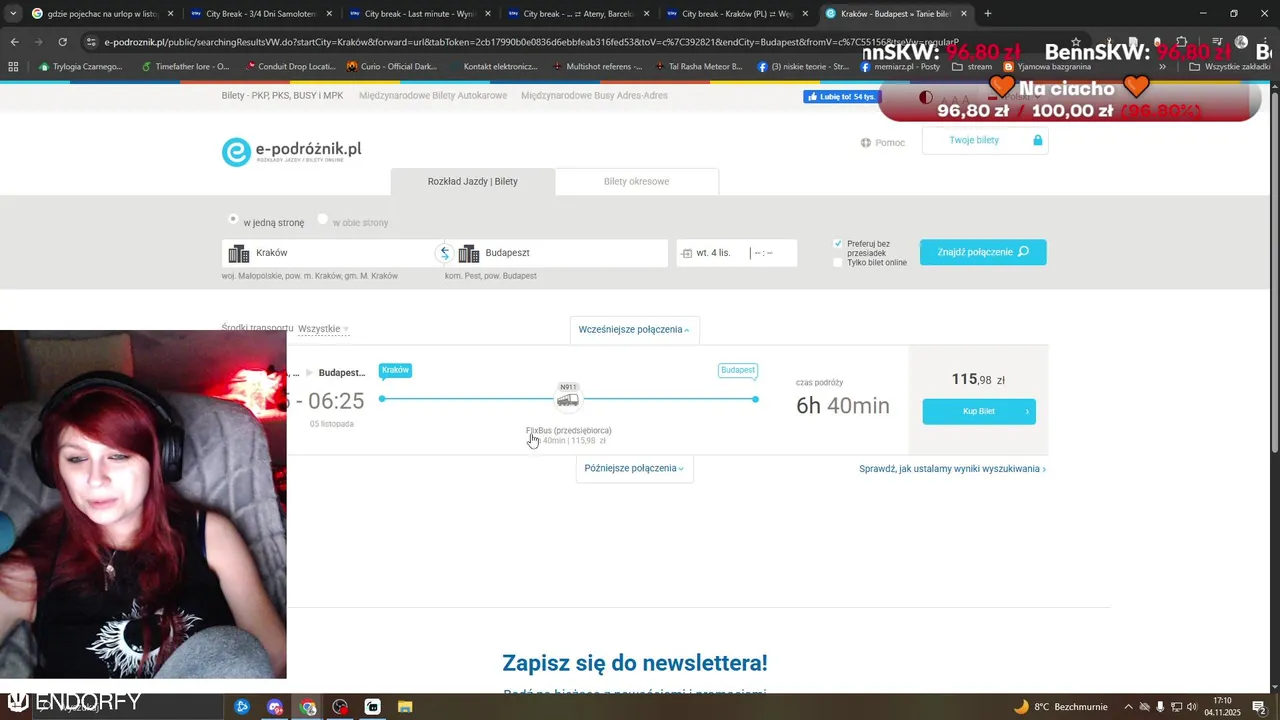Click the 'FlixBus (przedsiębiorca)' carrier text

pyautogui.click(x=569, y=430)
